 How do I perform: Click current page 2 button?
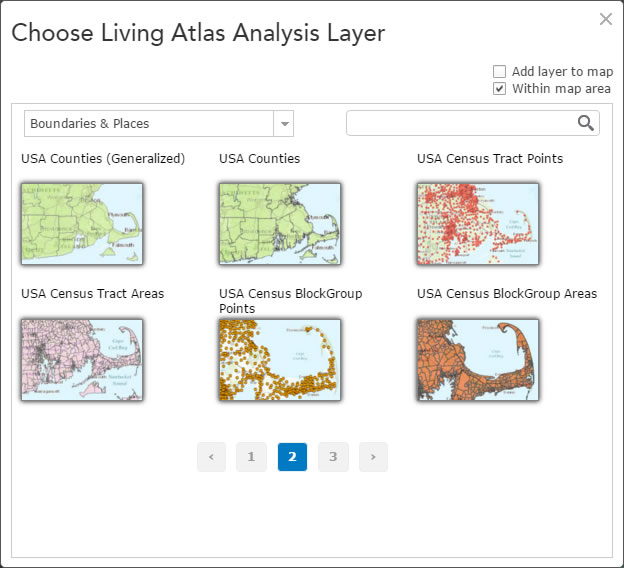(x=292, y=457)
